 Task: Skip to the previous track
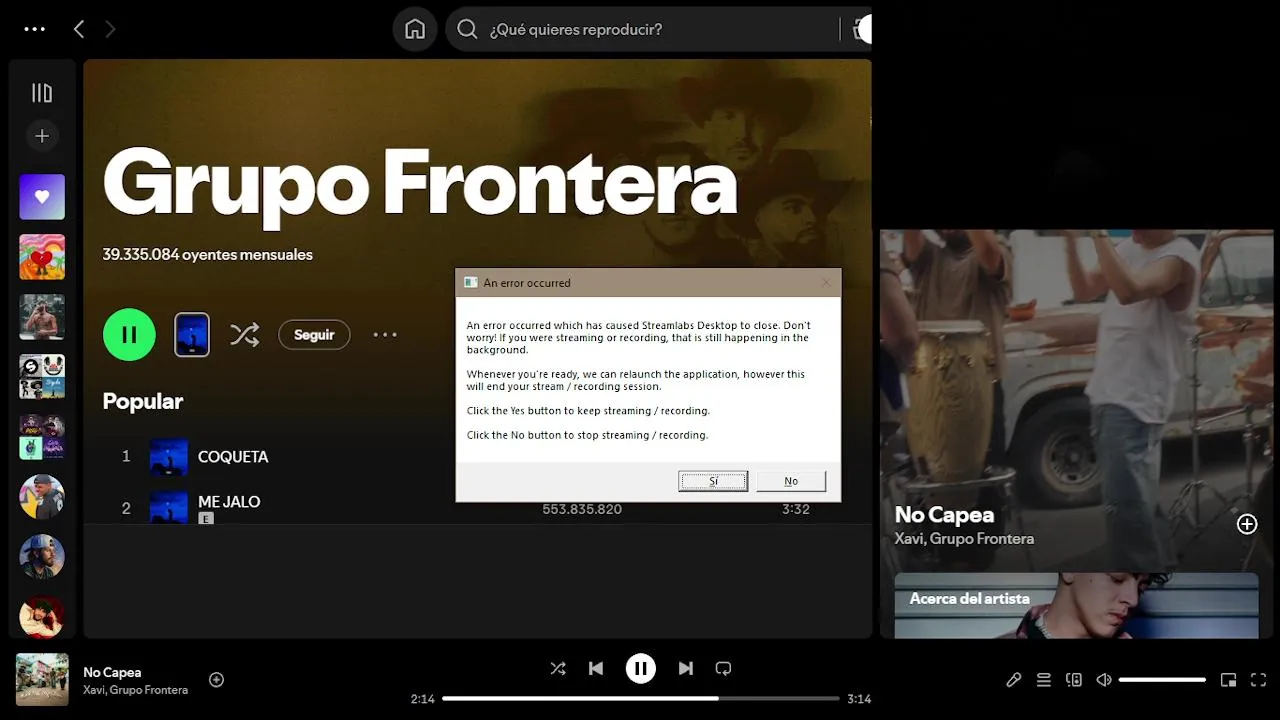tap(596, 668)
